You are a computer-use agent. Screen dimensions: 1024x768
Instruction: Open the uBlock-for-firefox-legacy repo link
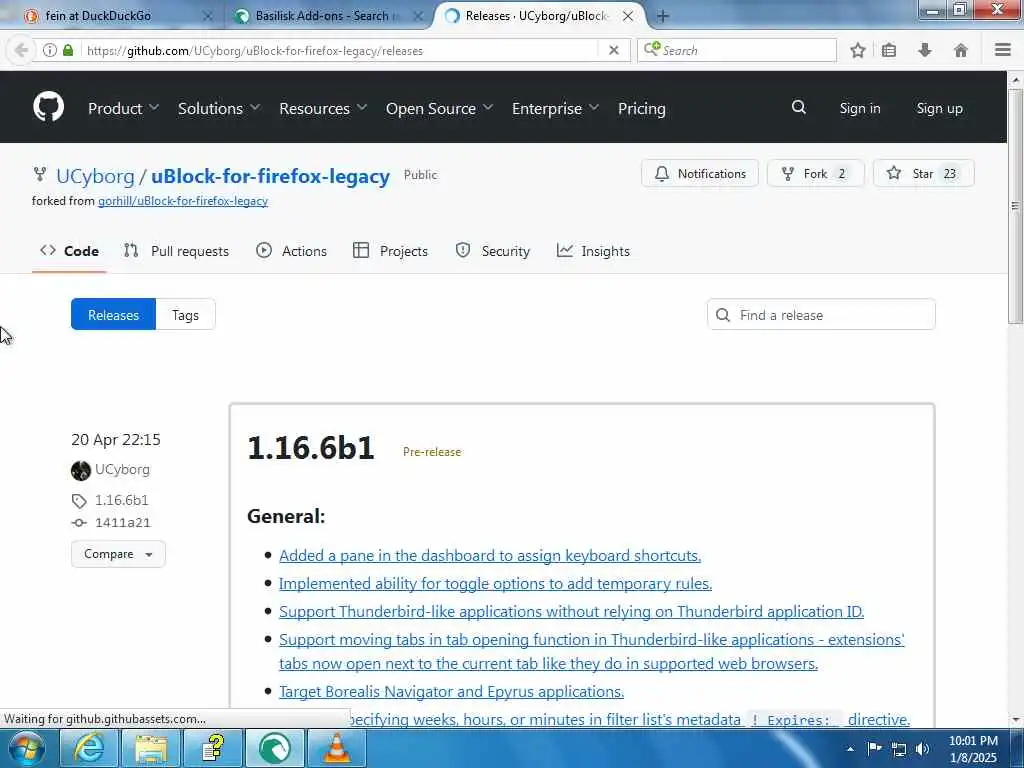click(270, 176)
